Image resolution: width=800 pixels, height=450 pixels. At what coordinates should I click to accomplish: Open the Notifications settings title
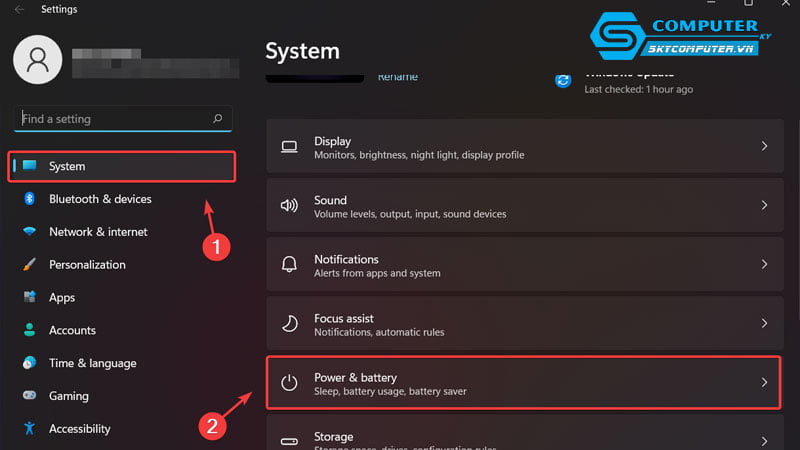(x=346, y=260)
